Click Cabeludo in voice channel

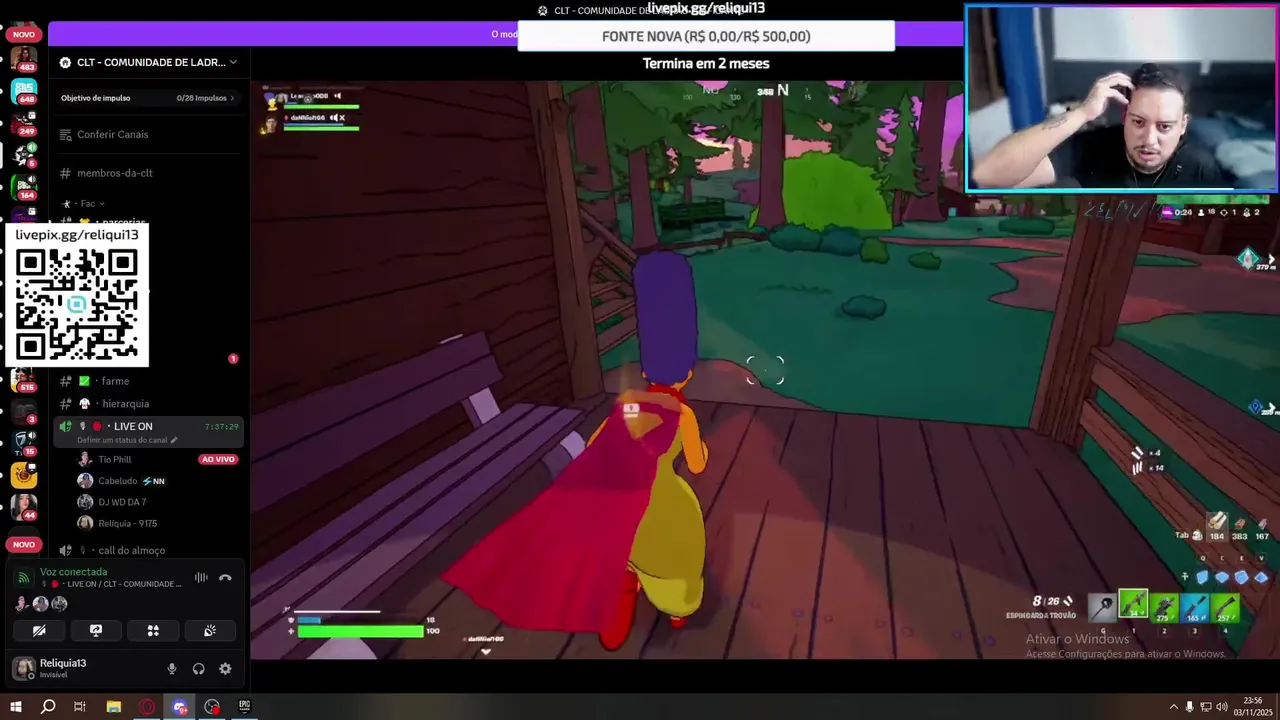(117, 481)
